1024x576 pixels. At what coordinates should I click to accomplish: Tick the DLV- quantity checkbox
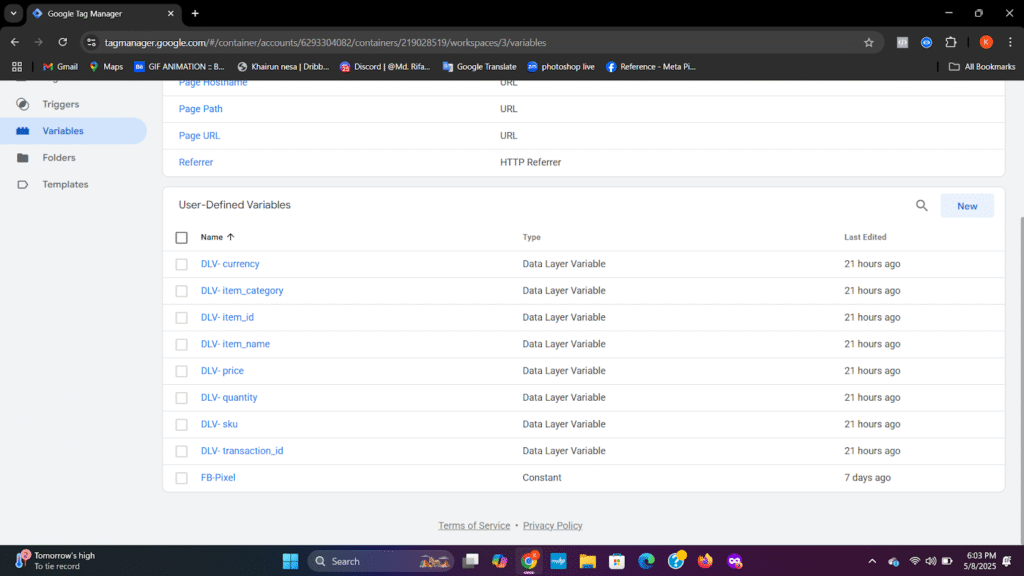(182, 398)
